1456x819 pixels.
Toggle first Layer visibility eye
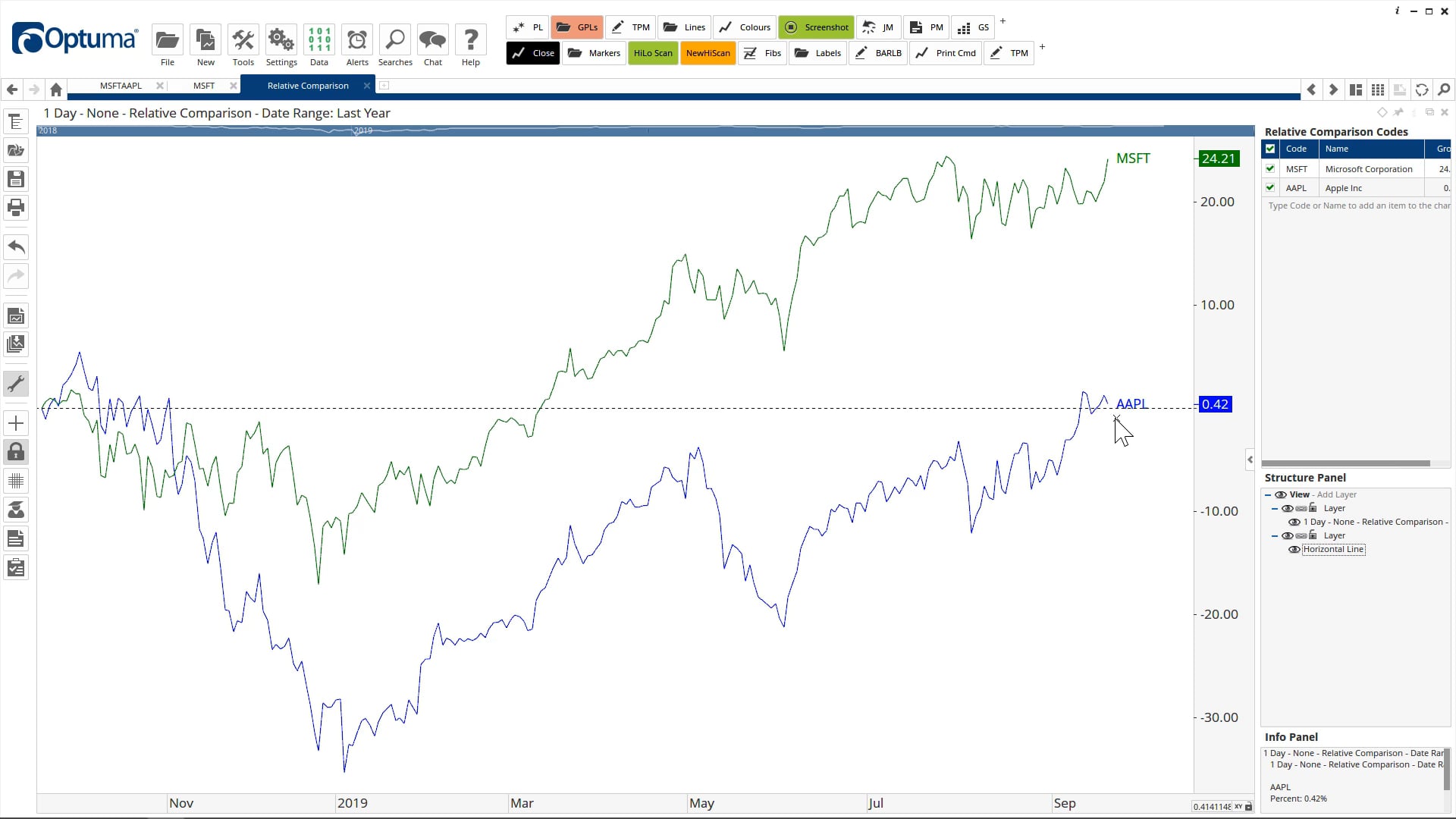click(x=1287, y=508)
